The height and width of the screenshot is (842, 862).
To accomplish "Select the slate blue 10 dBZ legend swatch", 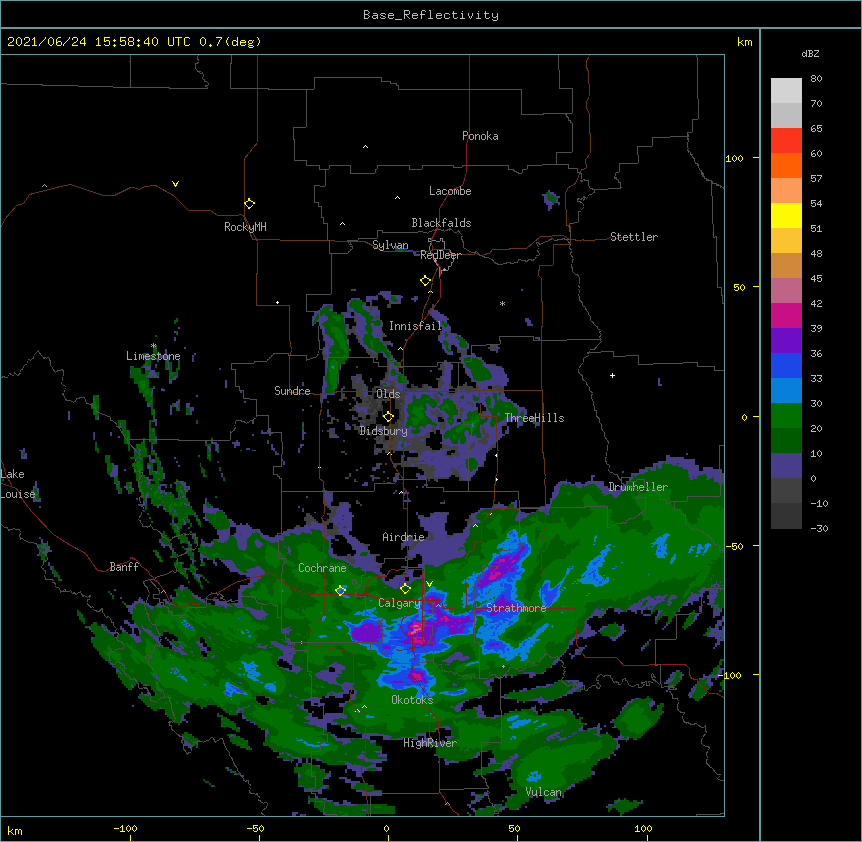I will point(786,466).
